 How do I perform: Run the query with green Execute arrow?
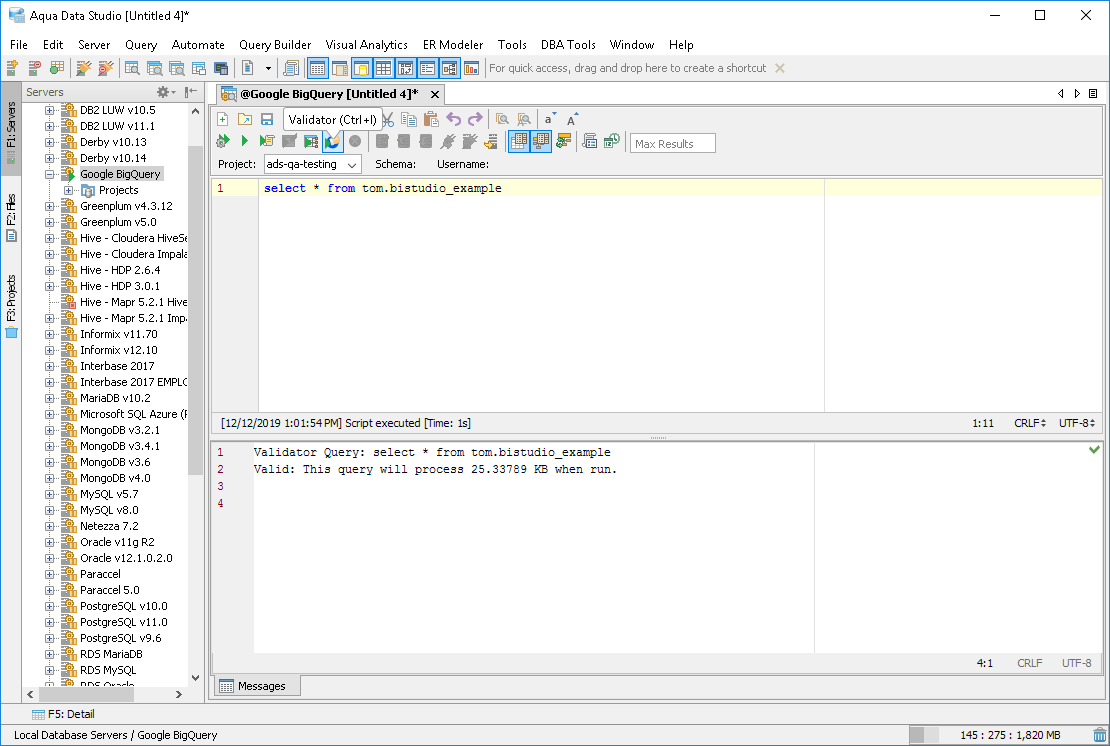(244, 142)
